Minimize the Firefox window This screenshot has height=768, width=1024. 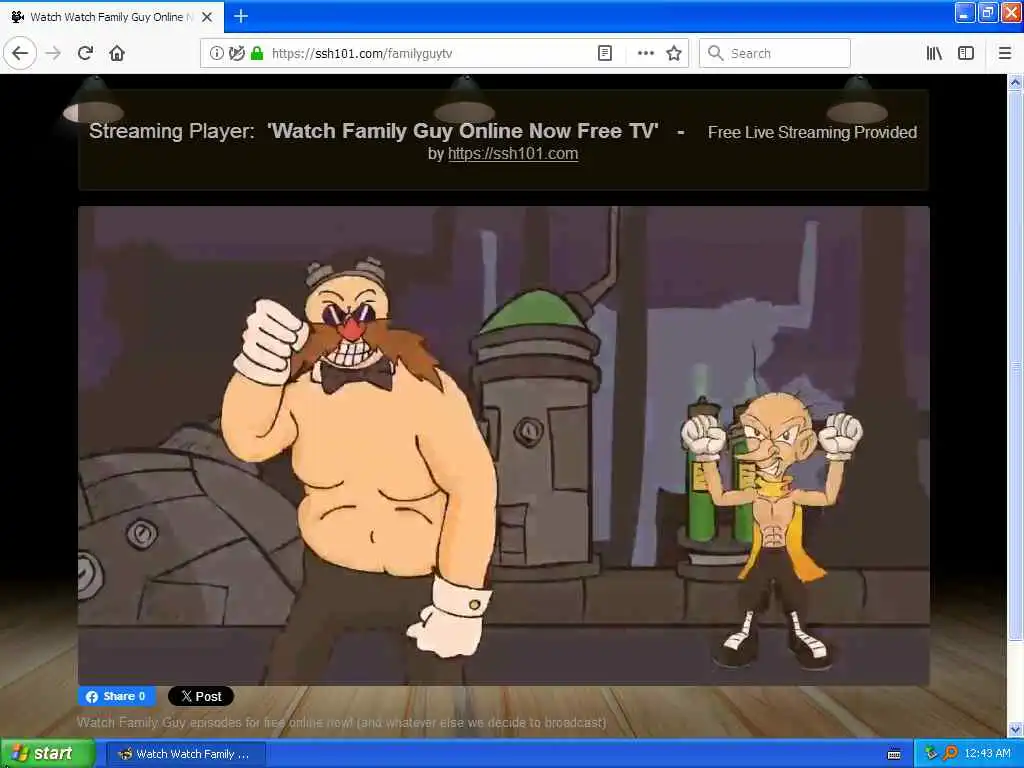965,12
